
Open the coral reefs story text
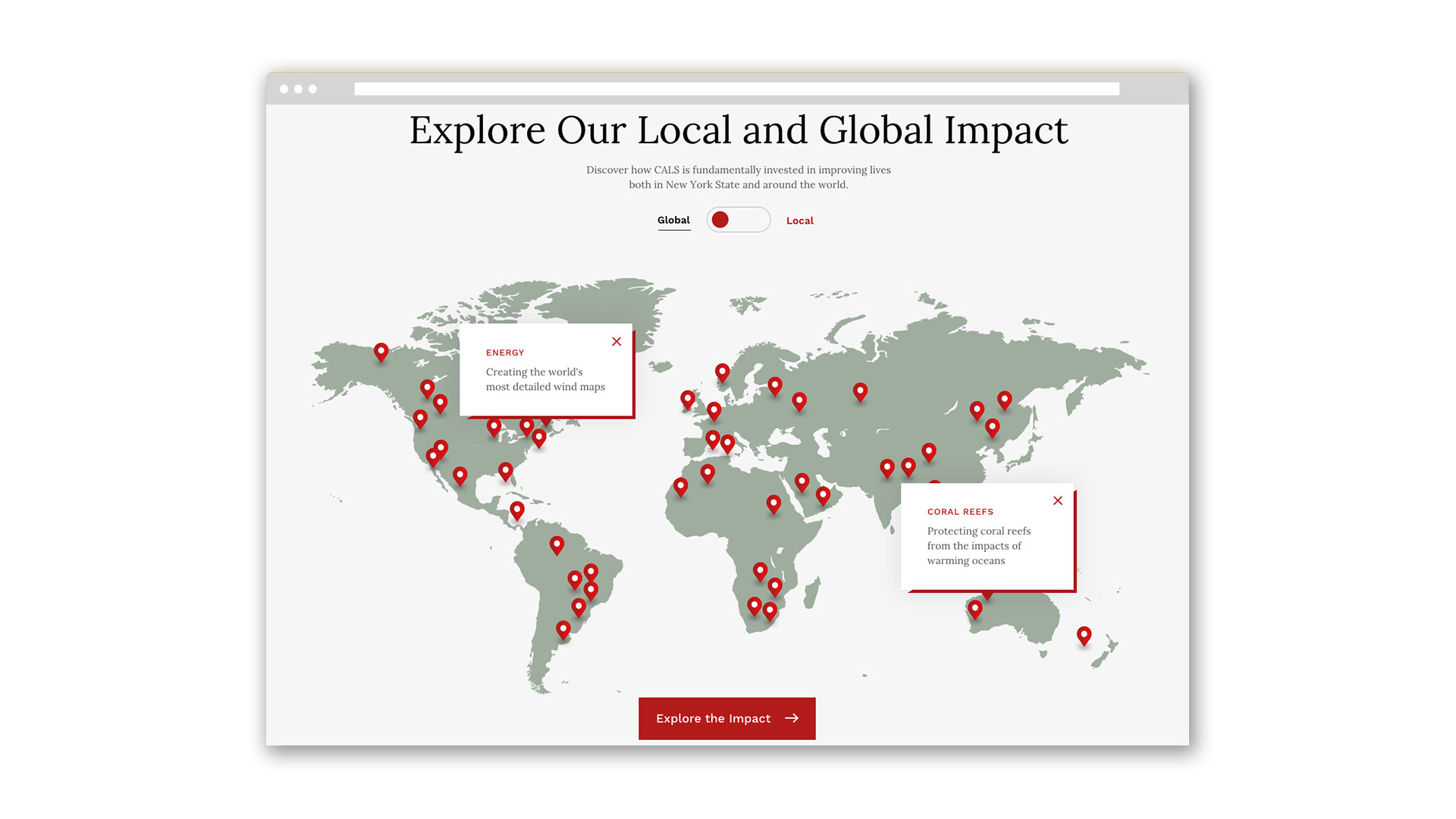tap(978, 546)
